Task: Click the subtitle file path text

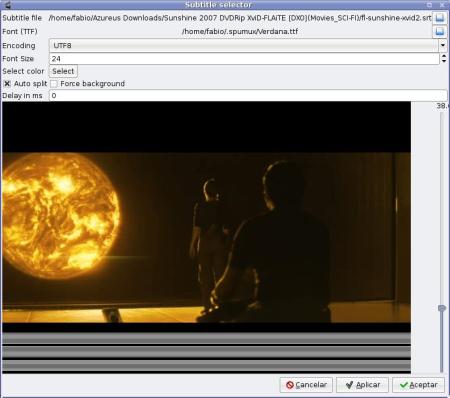Action: [240, 18]
